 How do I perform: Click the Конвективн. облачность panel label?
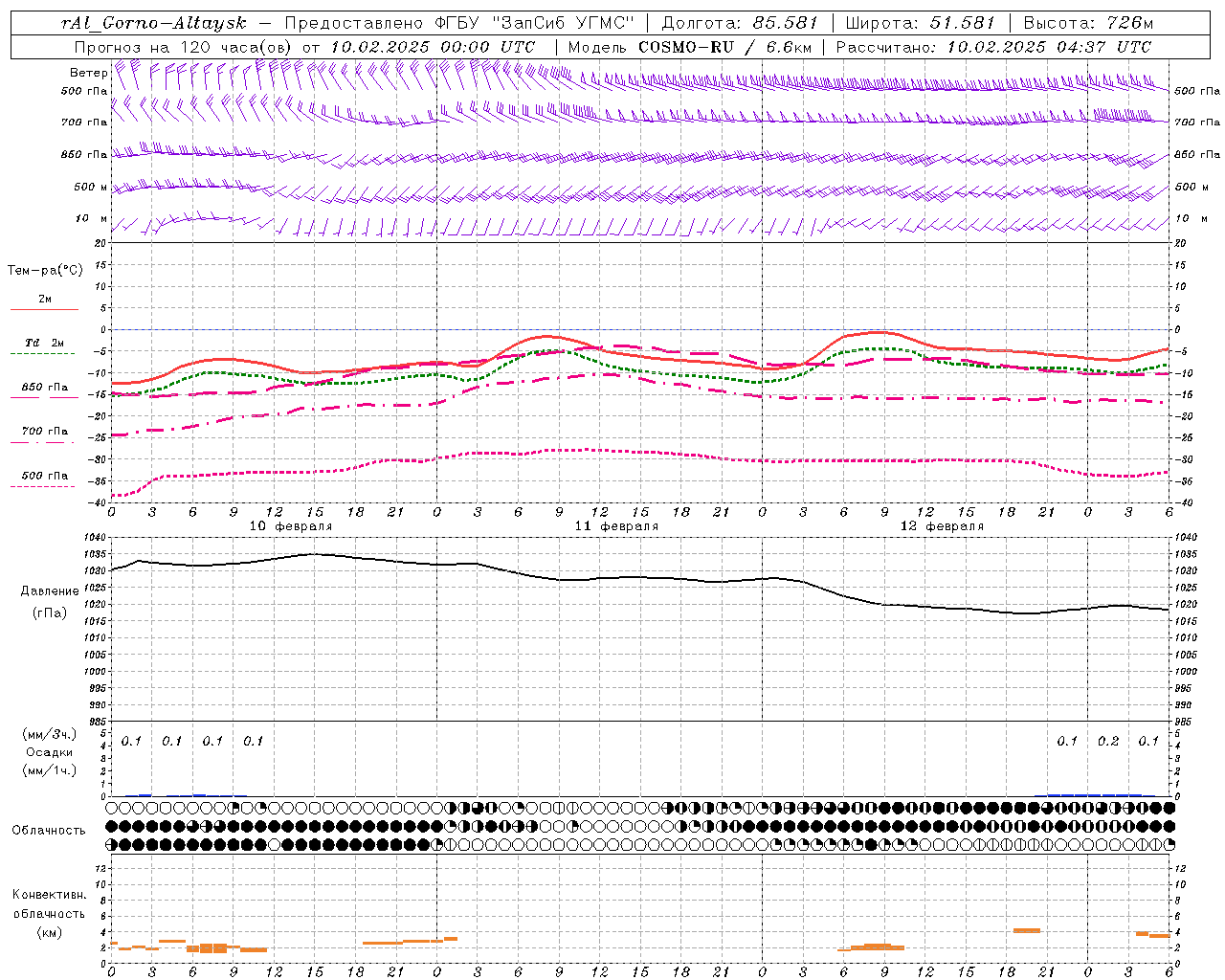(x=49, y=913)
